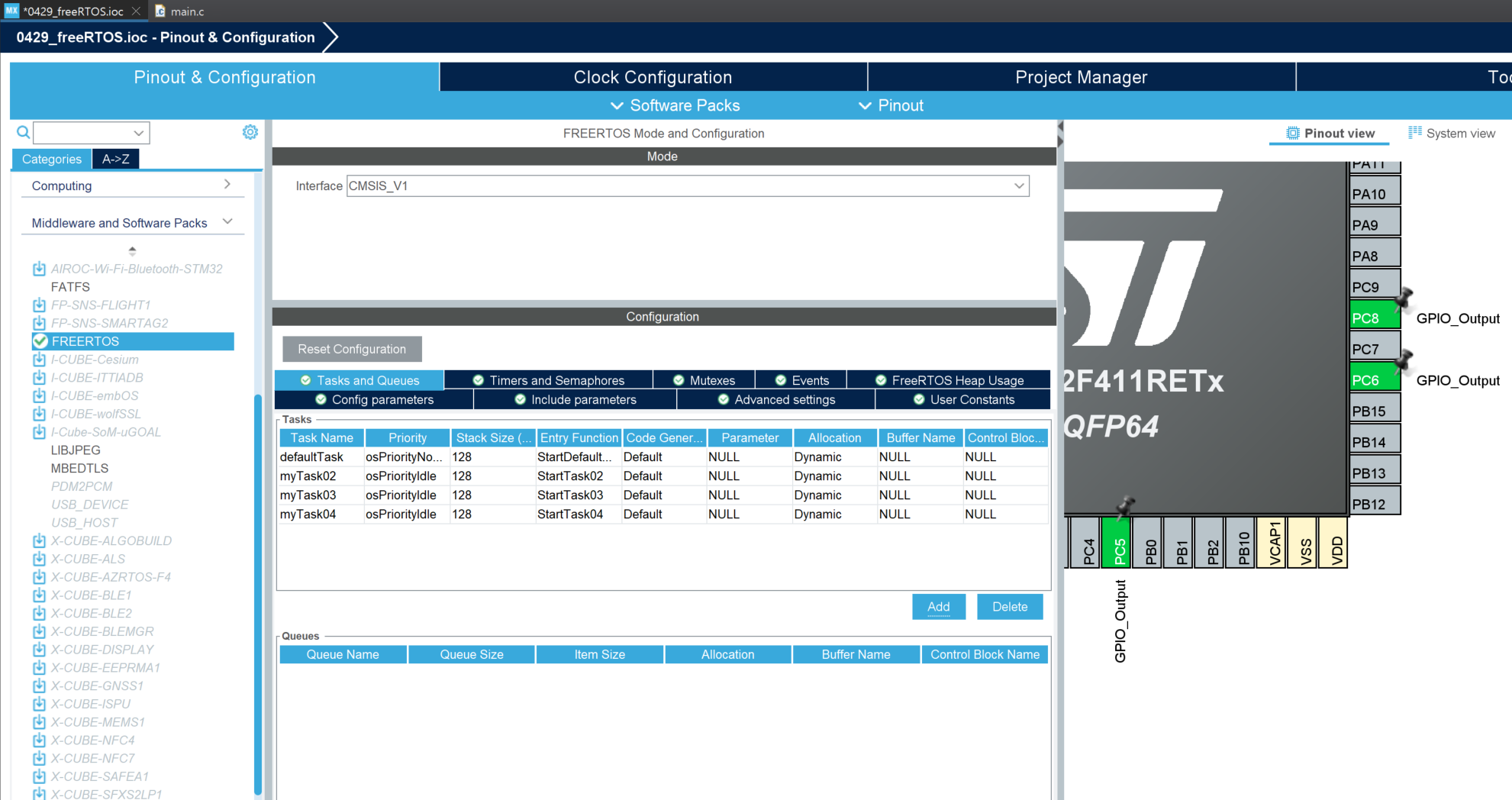Click the download icon beside X-CUBE-GNSS1
Viewport: 1512px width, 800px height.
(39, 685)
